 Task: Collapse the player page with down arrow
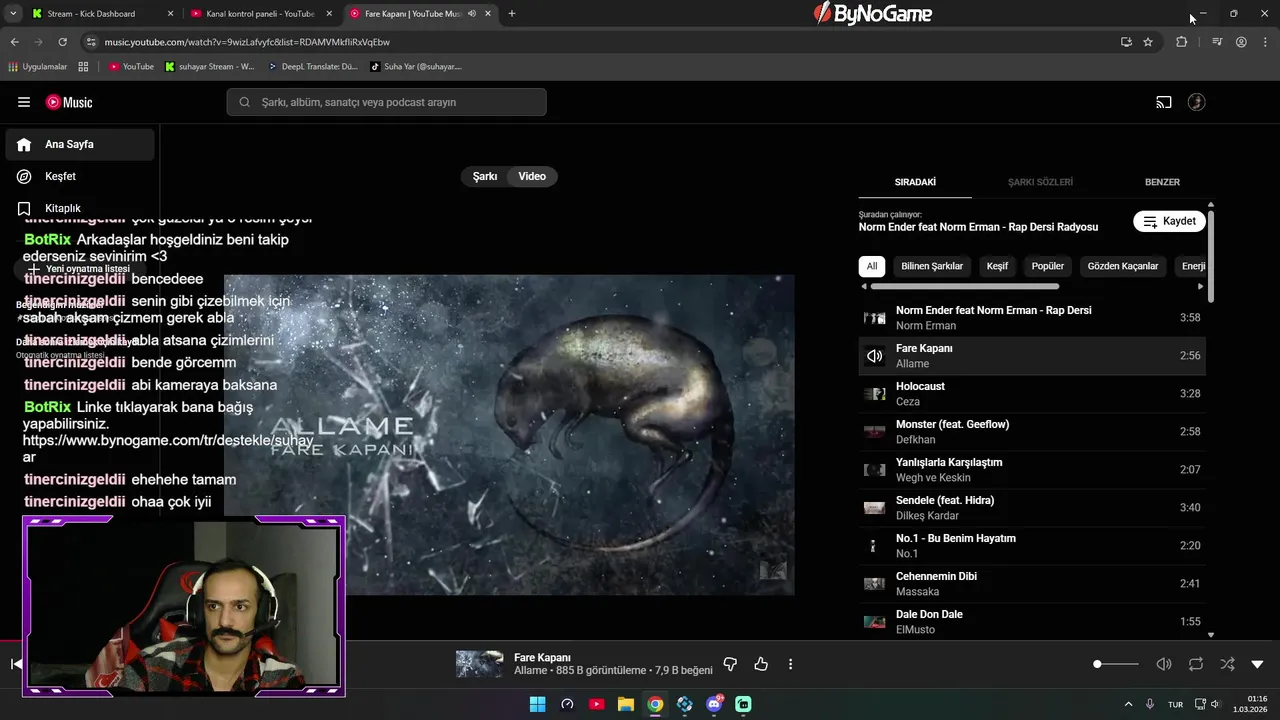[1257, 664]
